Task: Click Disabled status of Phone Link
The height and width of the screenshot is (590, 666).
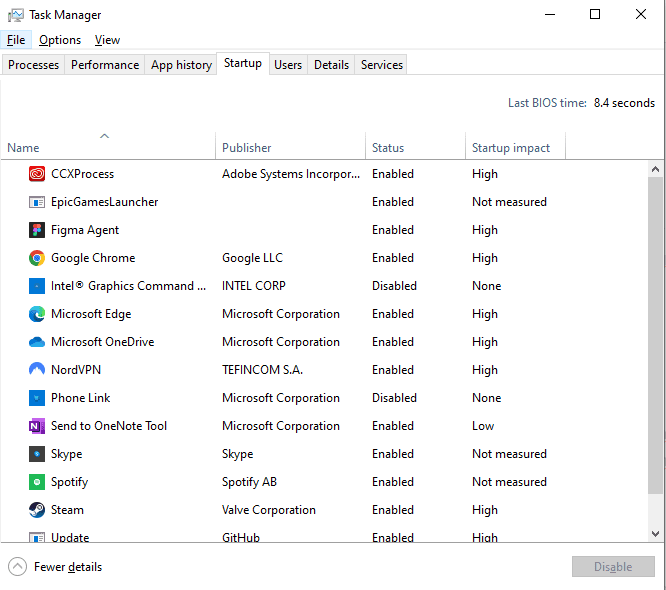Action: (394, 398)
